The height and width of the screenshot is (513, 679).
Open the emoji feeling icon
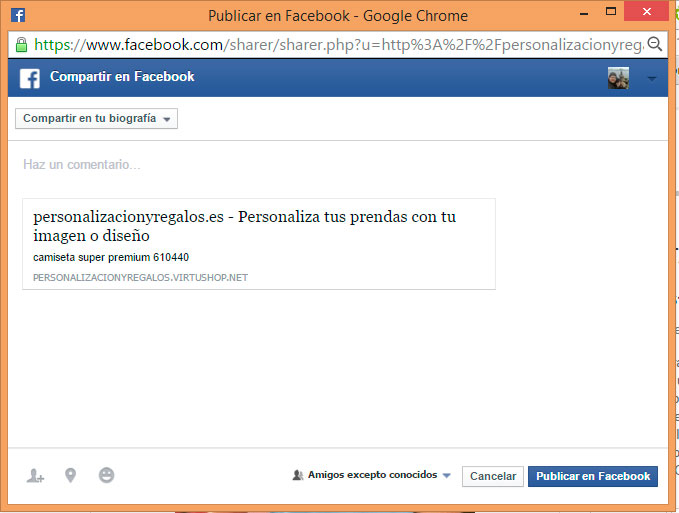coord(106,475)
